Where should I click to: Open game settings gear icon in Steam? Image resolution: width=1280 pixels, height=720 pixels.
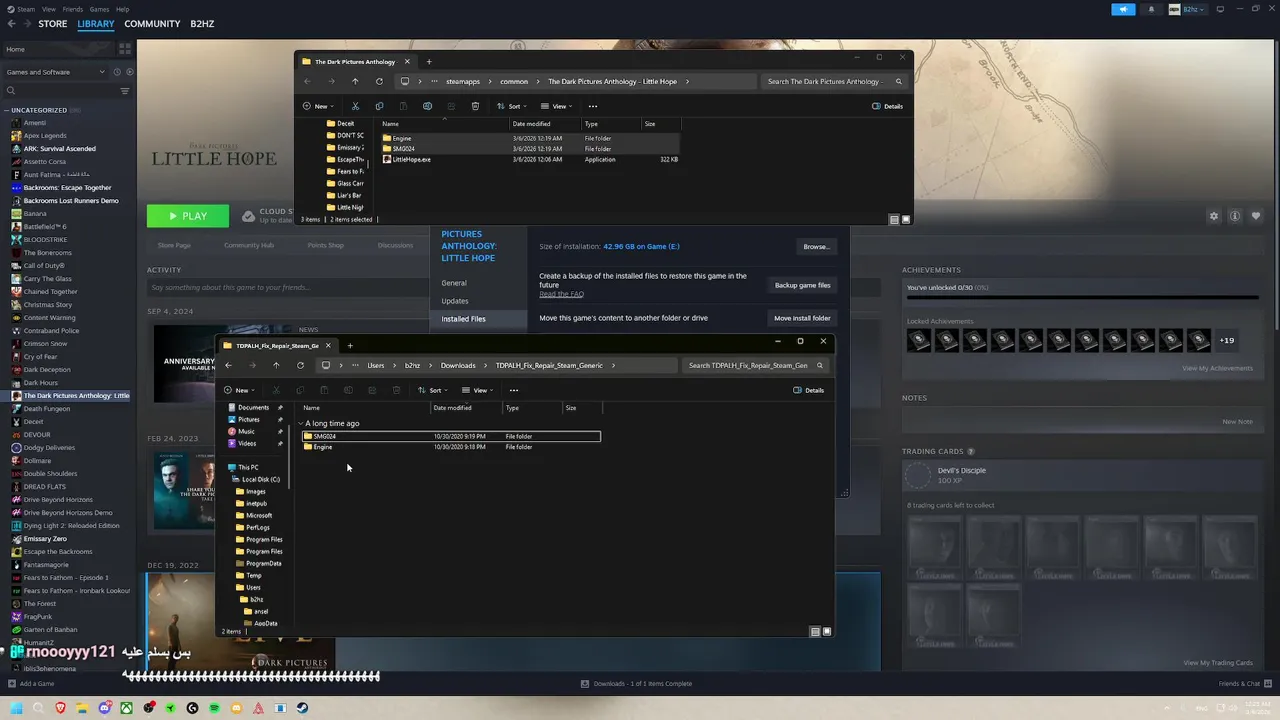[x=1214, y=216]
